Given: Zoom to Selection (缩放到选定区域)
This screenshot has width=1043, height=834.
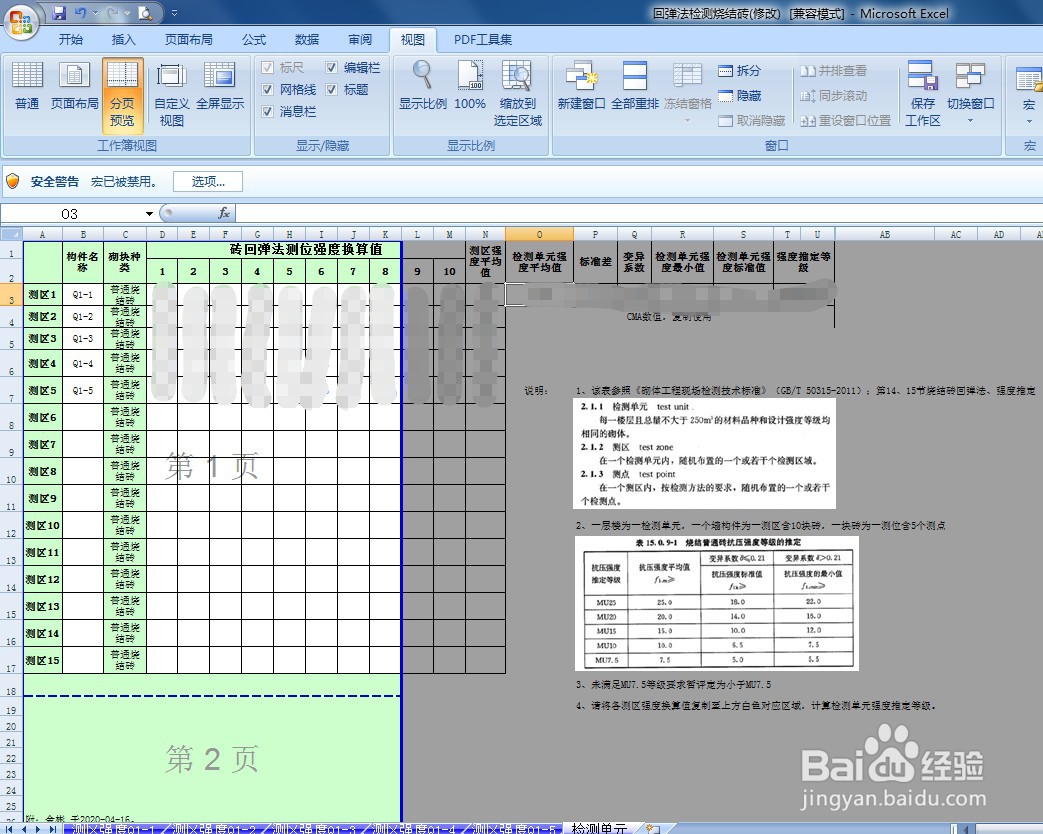Looking at the screenshot, I should pyautogui.click(x=518, y=93).
